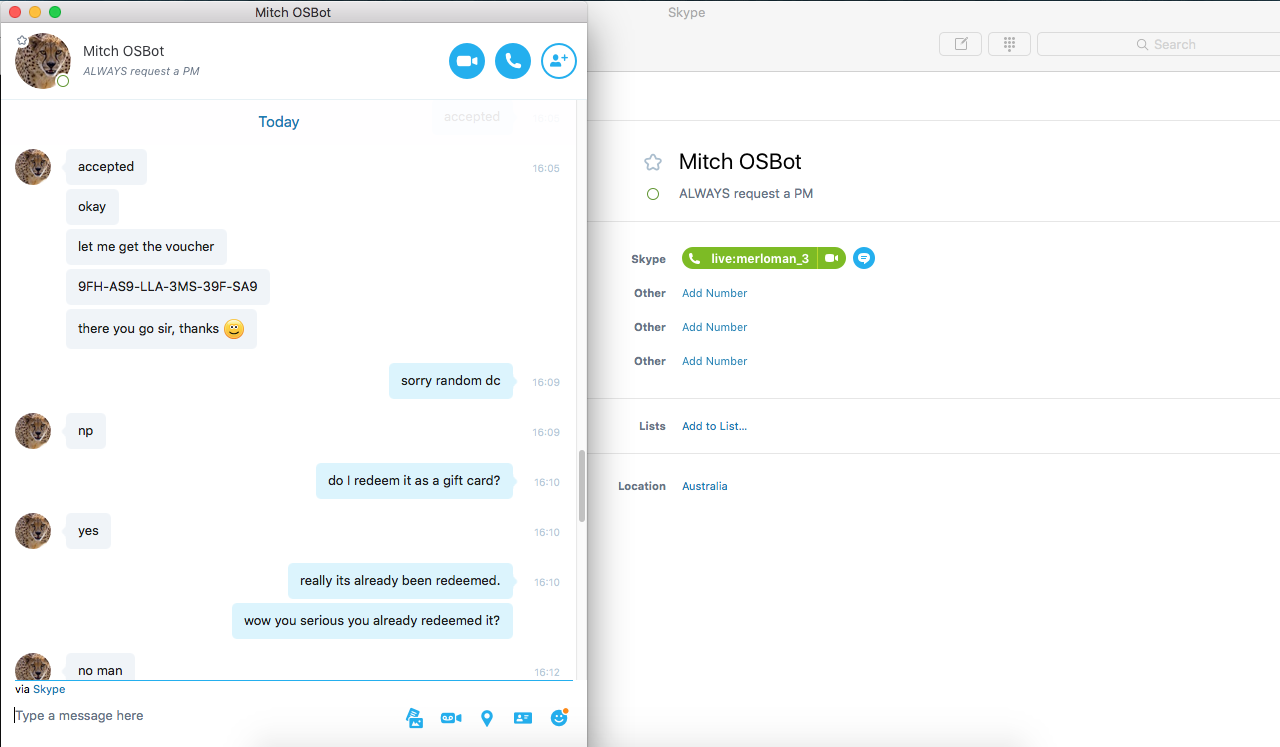Image resolution: width=1280 pixels, height=747 pixels.
Task: Call live:merloman_3 phone icon in Skype window
Action: [694, 258]
